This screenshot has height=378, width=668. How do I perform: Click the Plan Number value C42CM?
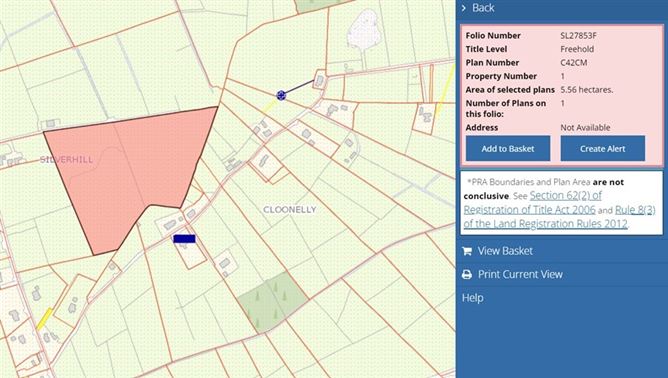(574, 63)
